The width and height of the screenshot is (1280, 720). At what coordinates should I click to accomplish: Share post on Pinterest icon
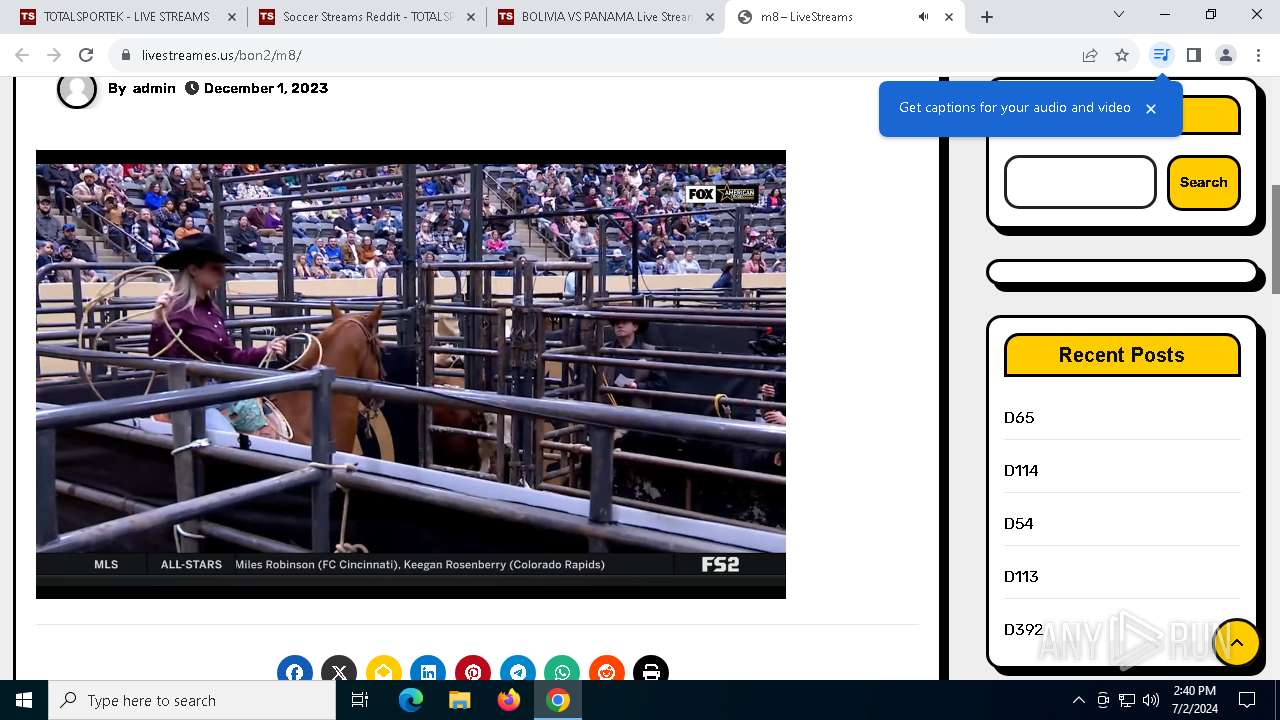point(473,671)
